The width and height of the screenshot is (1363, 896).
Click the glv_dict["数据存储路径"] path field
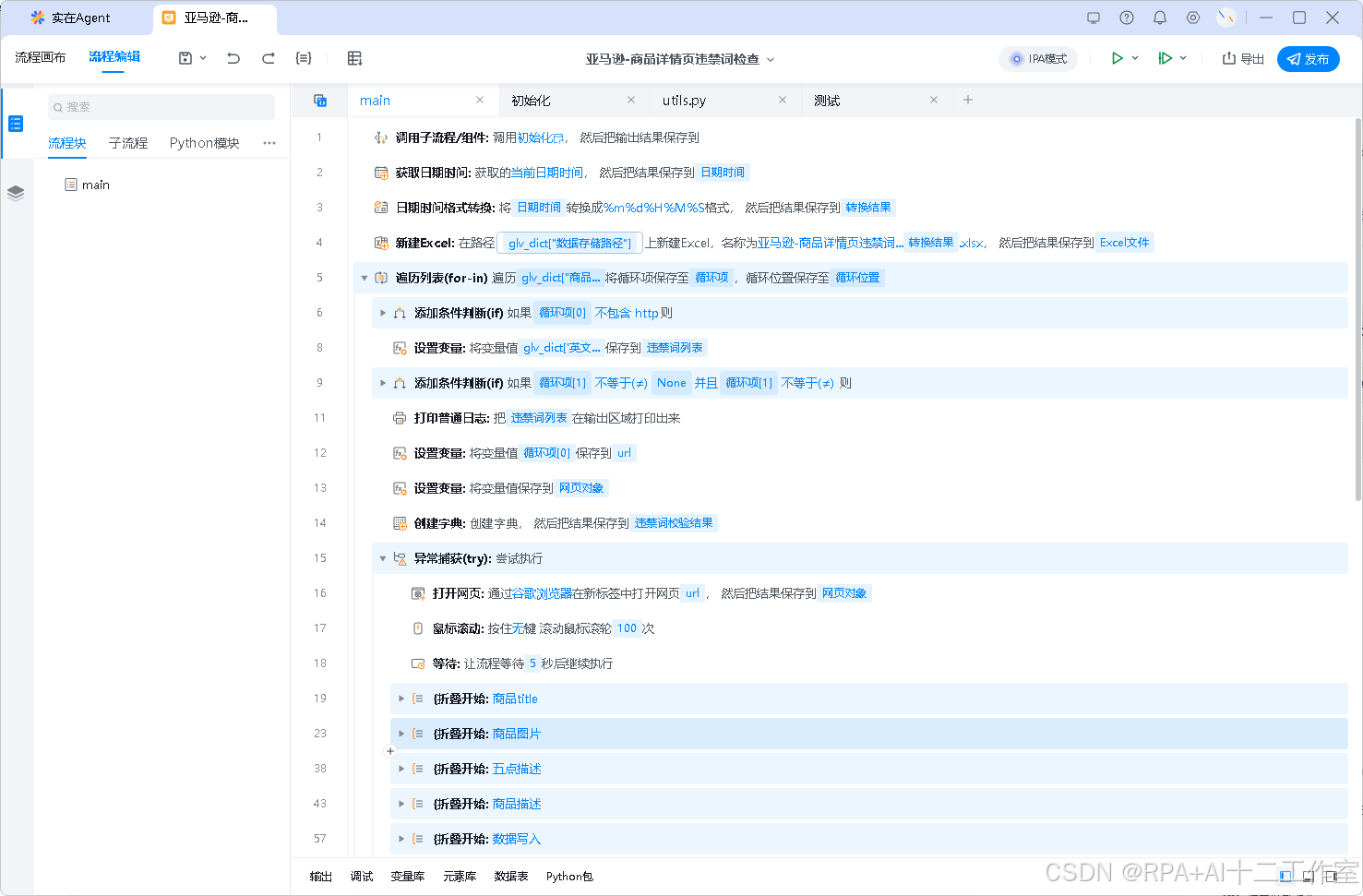point(569,243)
